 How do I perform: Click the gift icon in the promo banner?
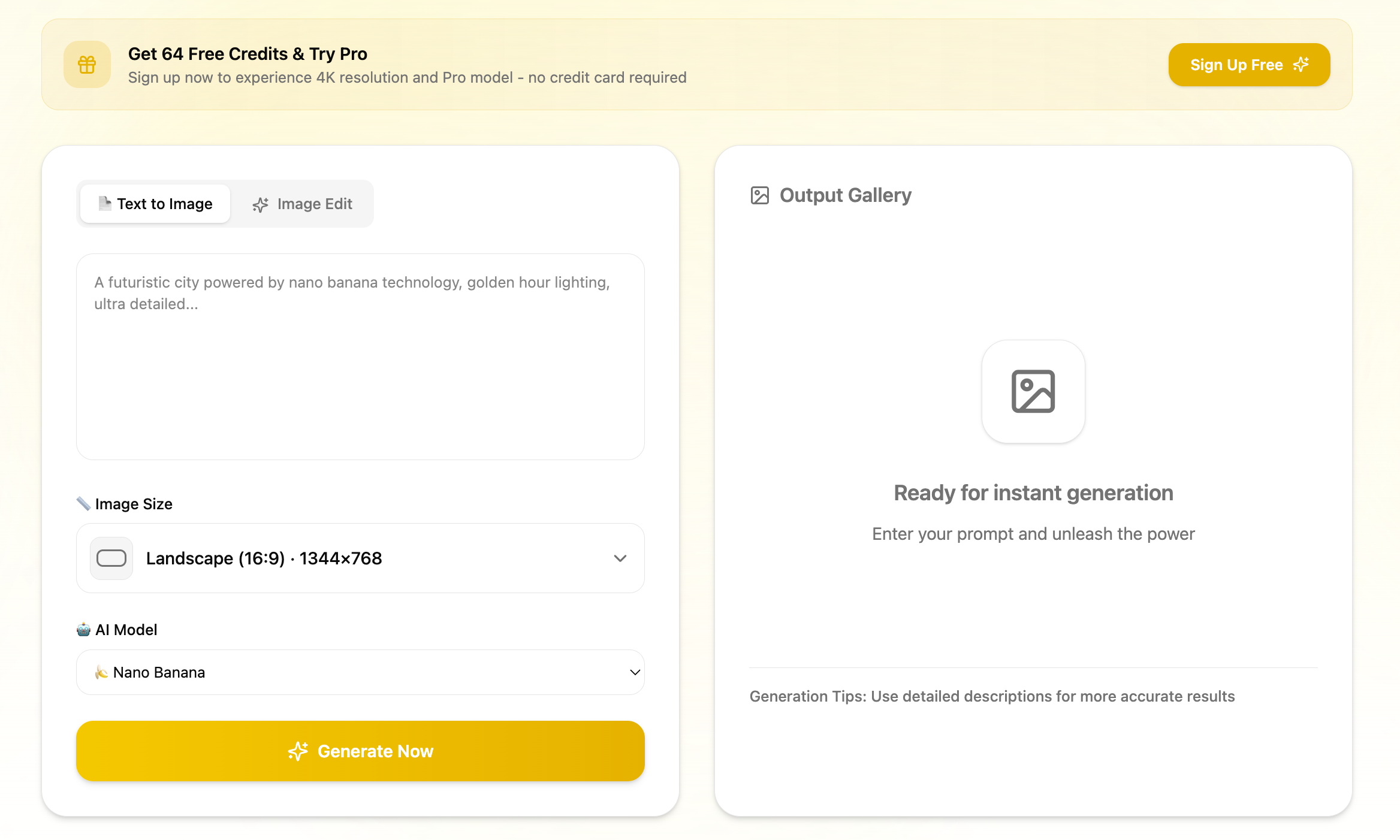(x=87, y=65)
